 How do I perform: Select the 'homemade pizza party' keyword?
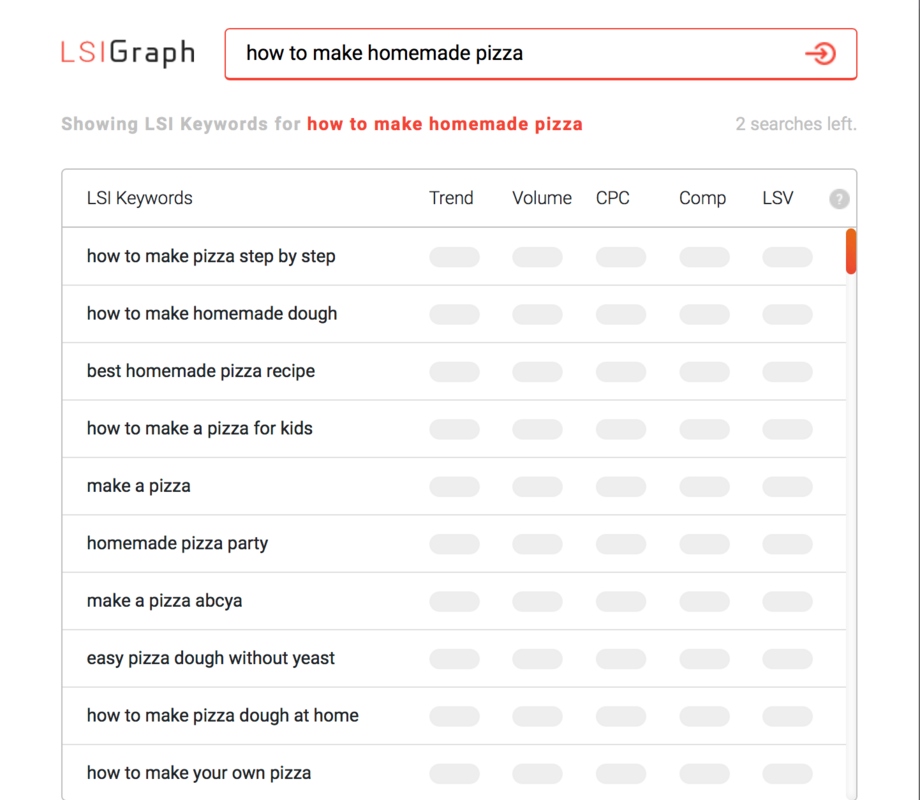177,543
